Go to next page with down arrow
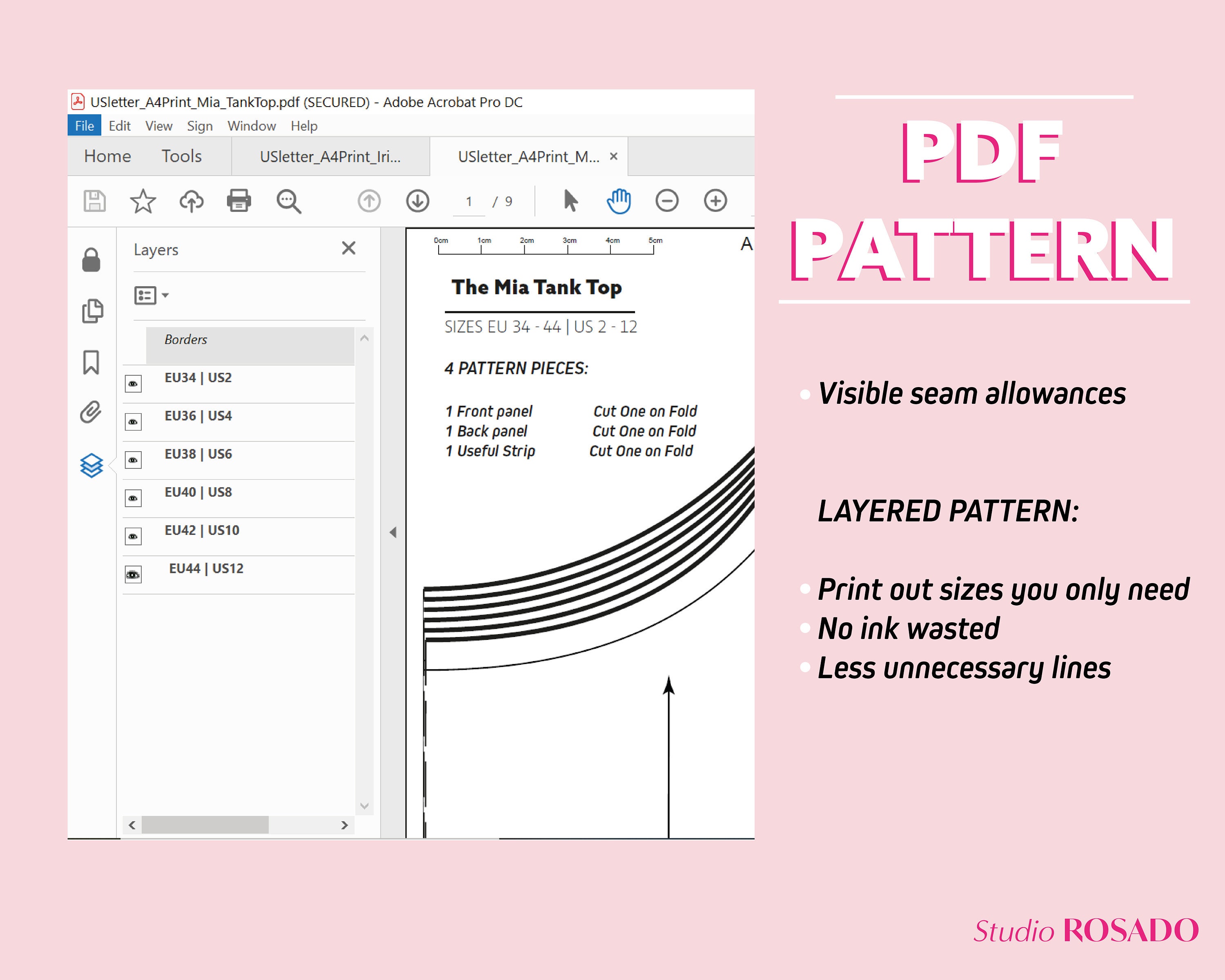Viewport: 1225px width, 980px height. point(418,201)
